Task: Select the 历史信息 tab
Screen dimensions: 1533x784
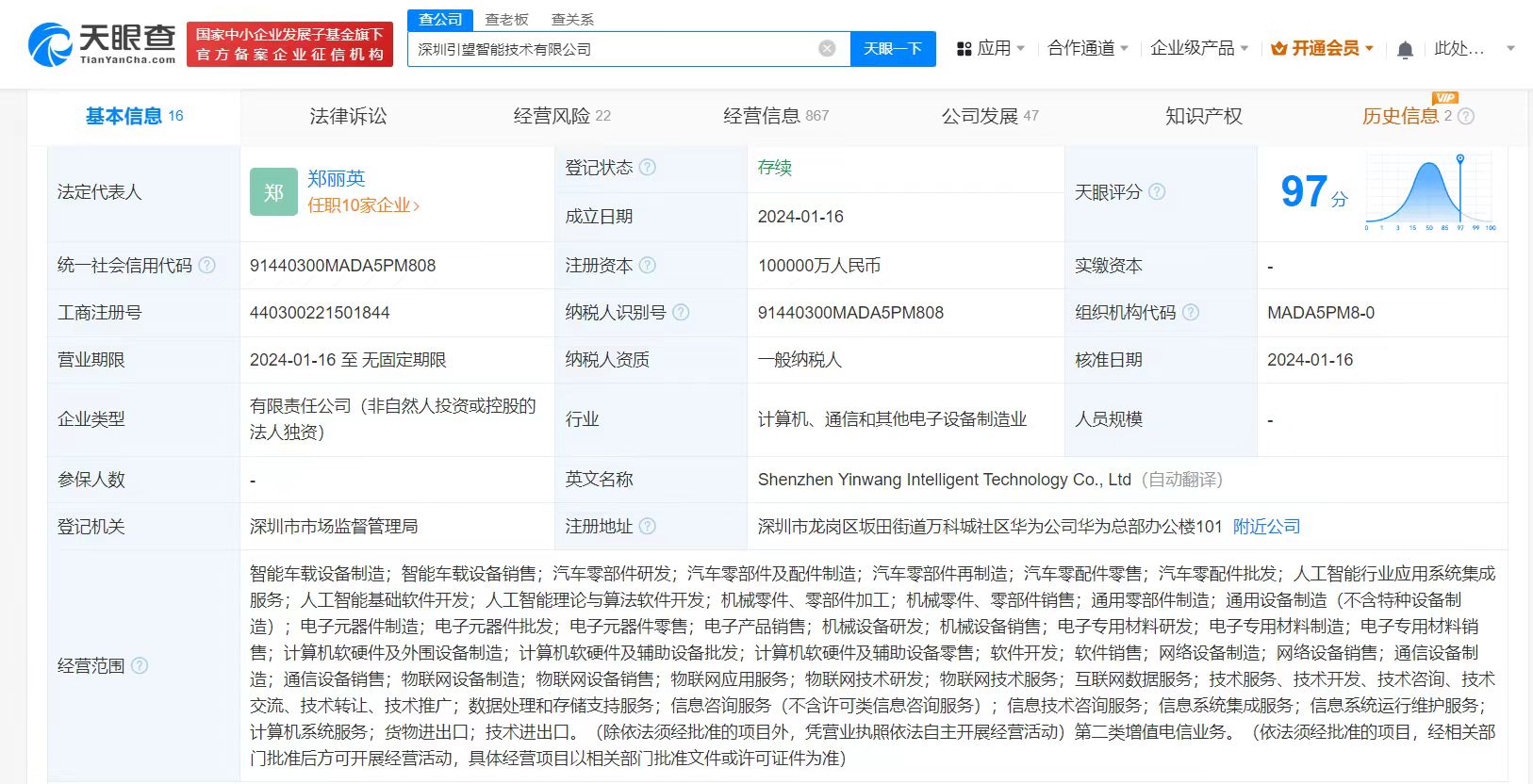Action: coord(1400,117)
